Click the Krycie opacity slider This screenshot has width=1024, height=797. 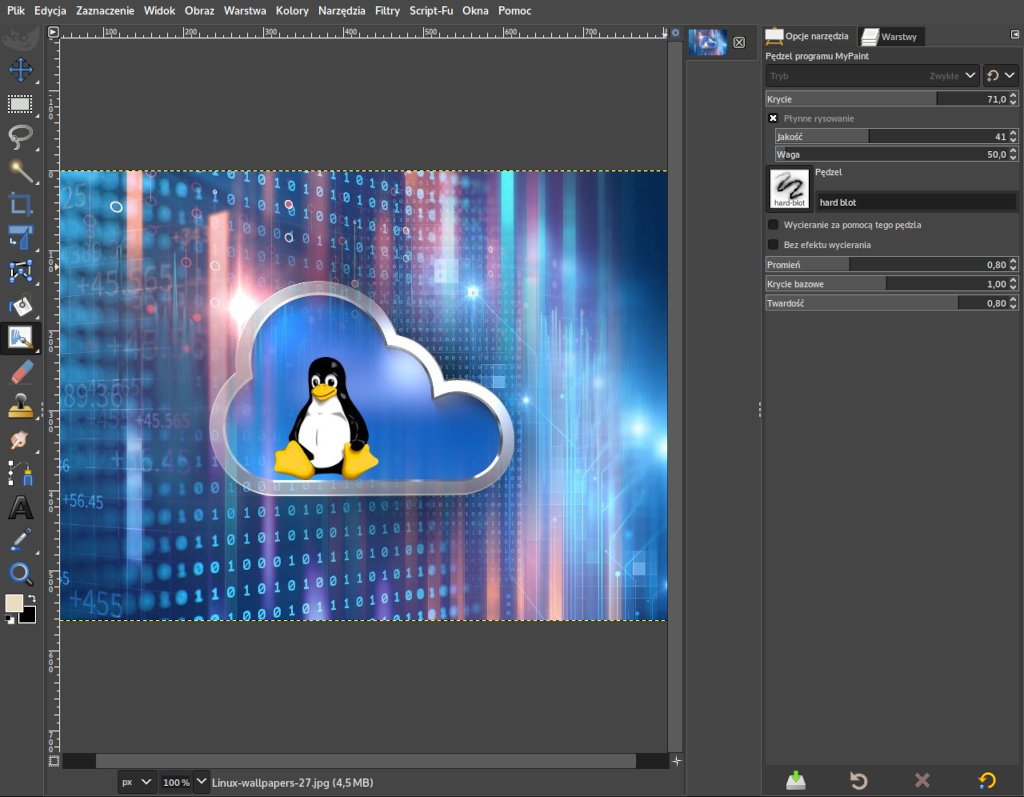point(891,99)
